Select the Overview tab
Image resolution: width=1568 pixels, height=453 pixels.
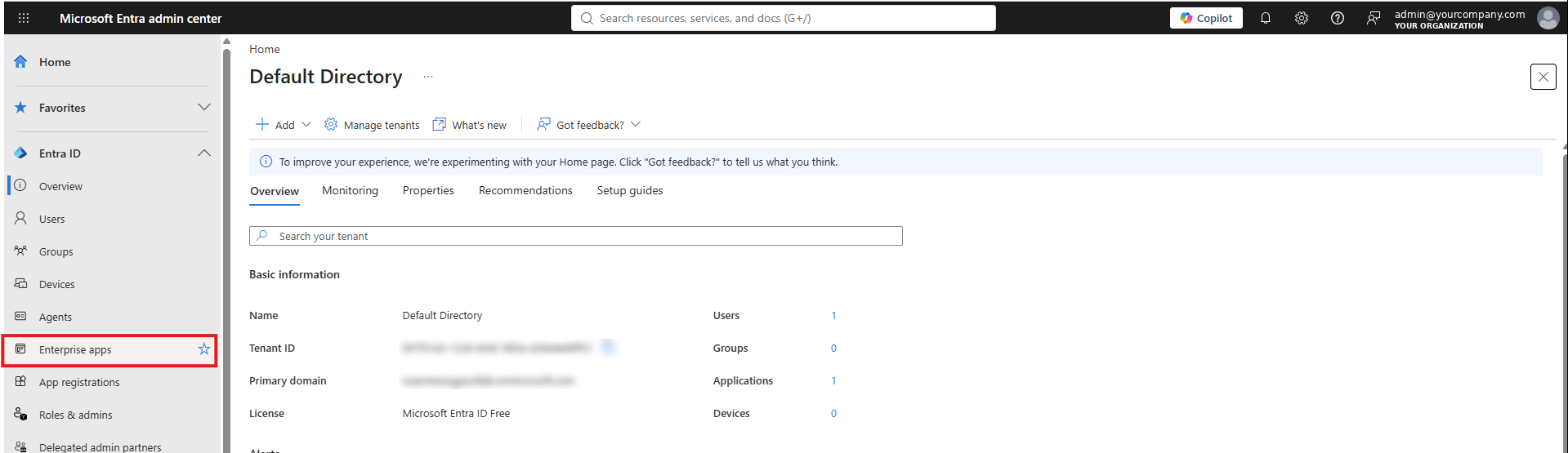[275, 191]
